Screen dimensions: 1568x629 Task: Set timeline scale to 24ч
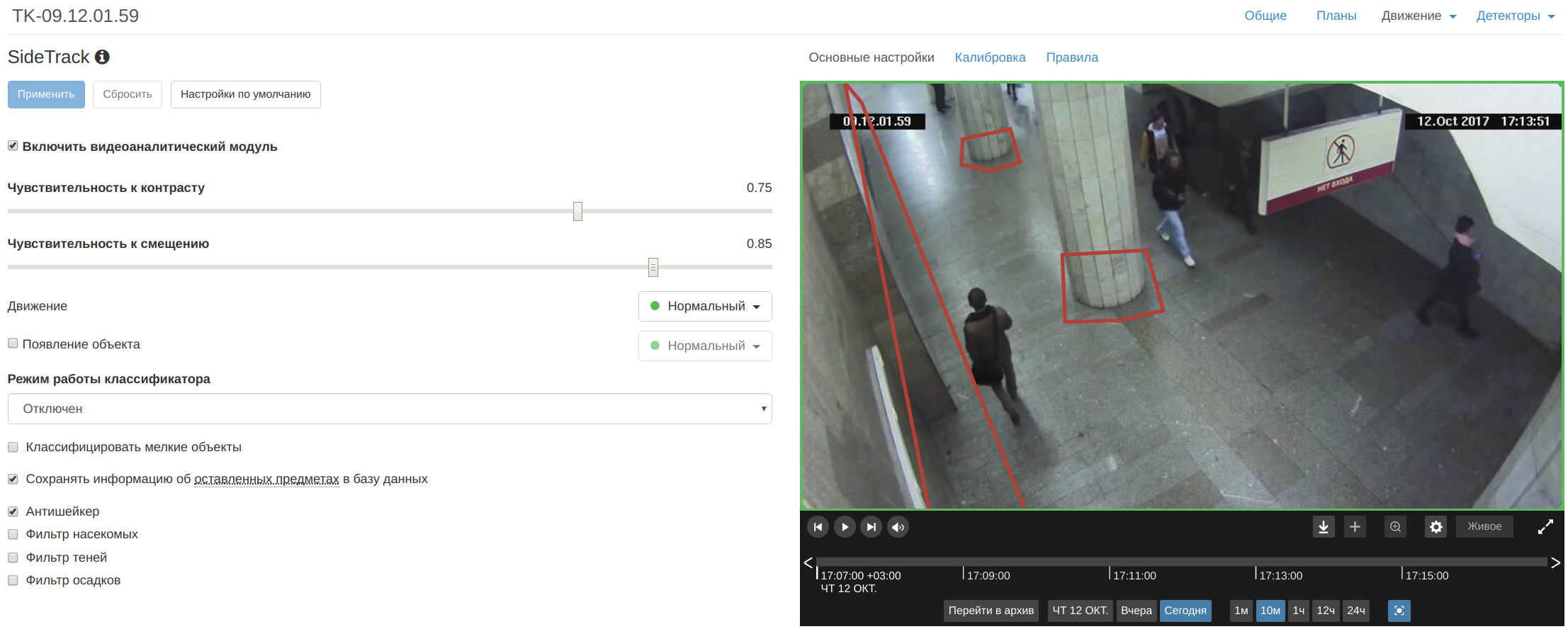(x=1356, y=611)
